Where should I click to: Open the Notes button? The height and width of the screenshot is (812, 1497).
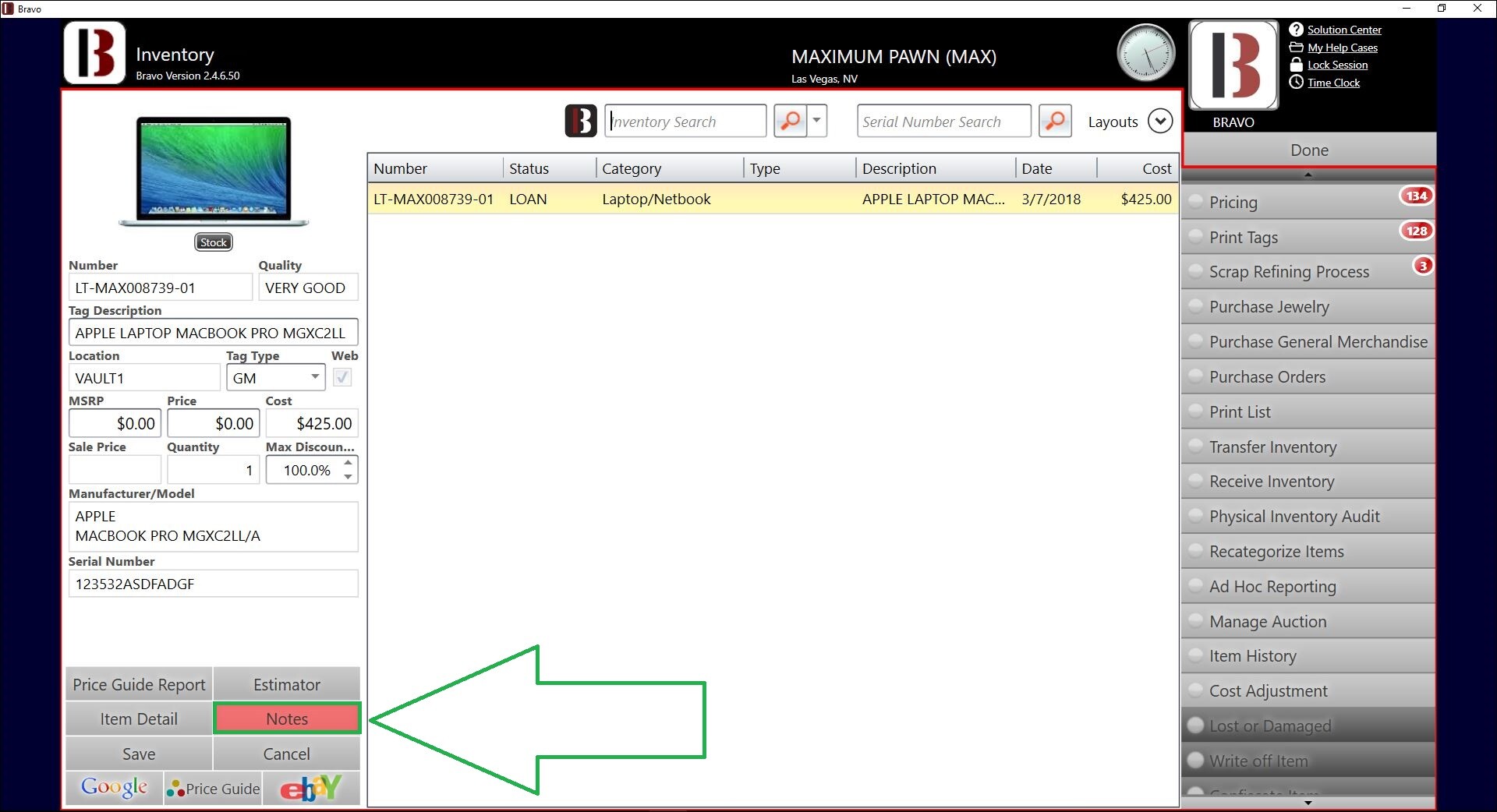pyautogui.click(x=287, y=718)
